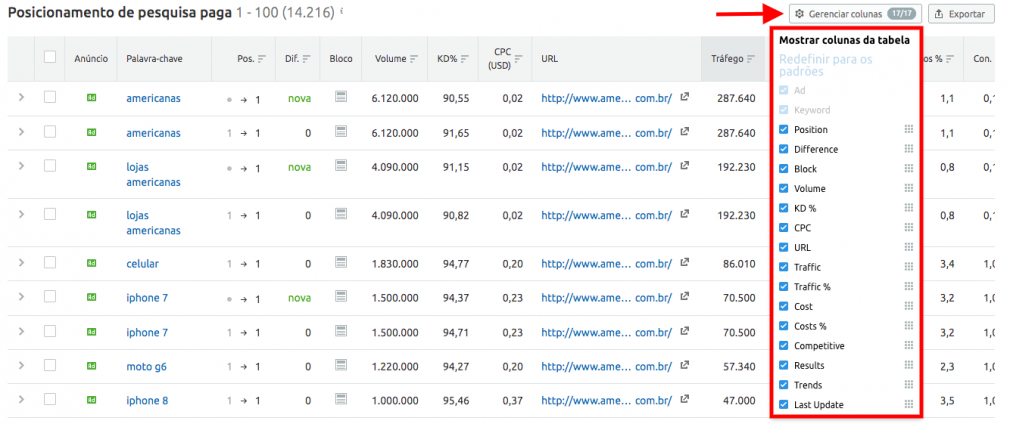Click the reorder handle for KD % column
1010x424 pixels.
[x=909, y=208]
